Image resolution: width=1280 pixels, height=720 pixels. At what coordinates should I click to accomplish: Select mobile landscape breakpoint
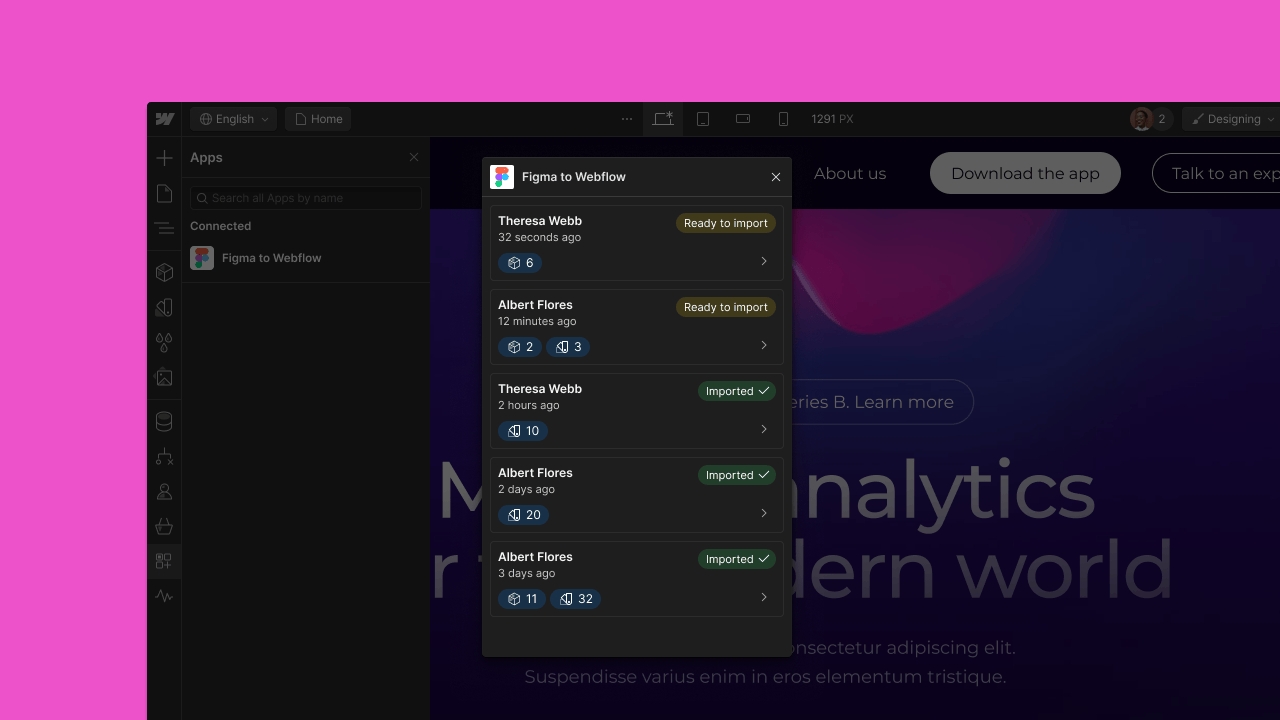[743, 119]
